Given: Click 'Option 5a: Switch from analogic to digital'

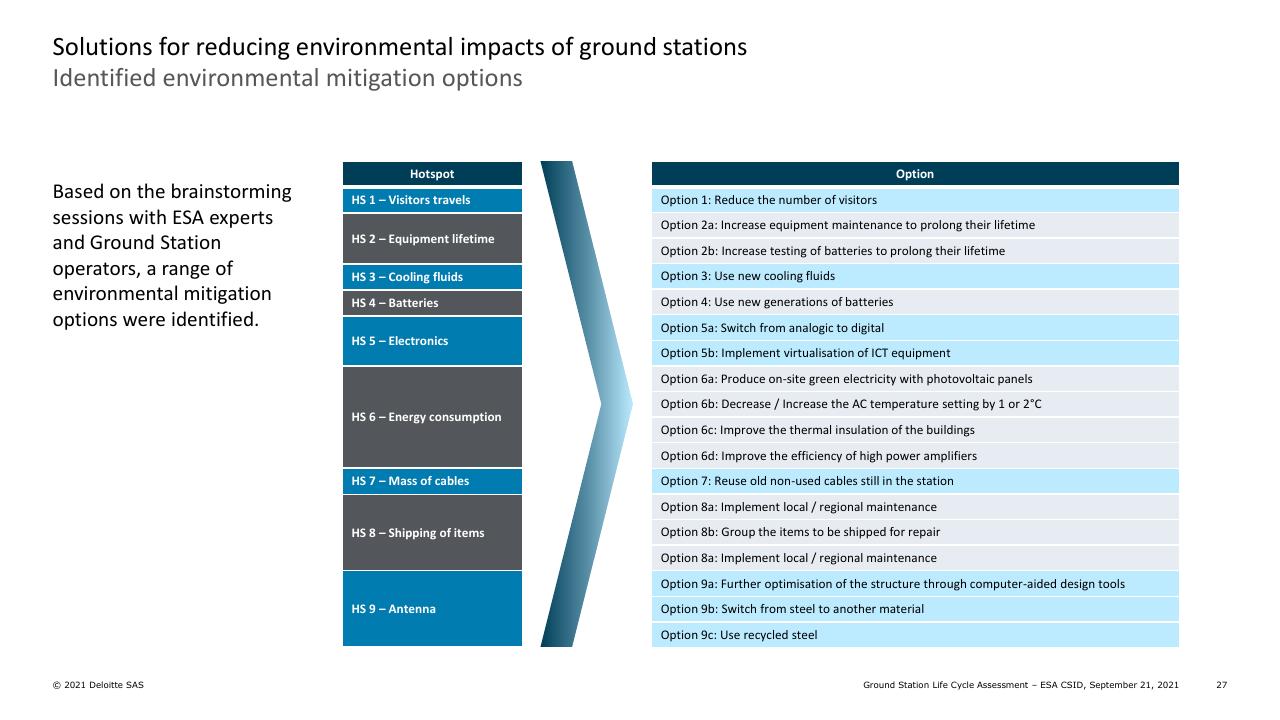Looking at the screenshot, I should tap(915, 328).
